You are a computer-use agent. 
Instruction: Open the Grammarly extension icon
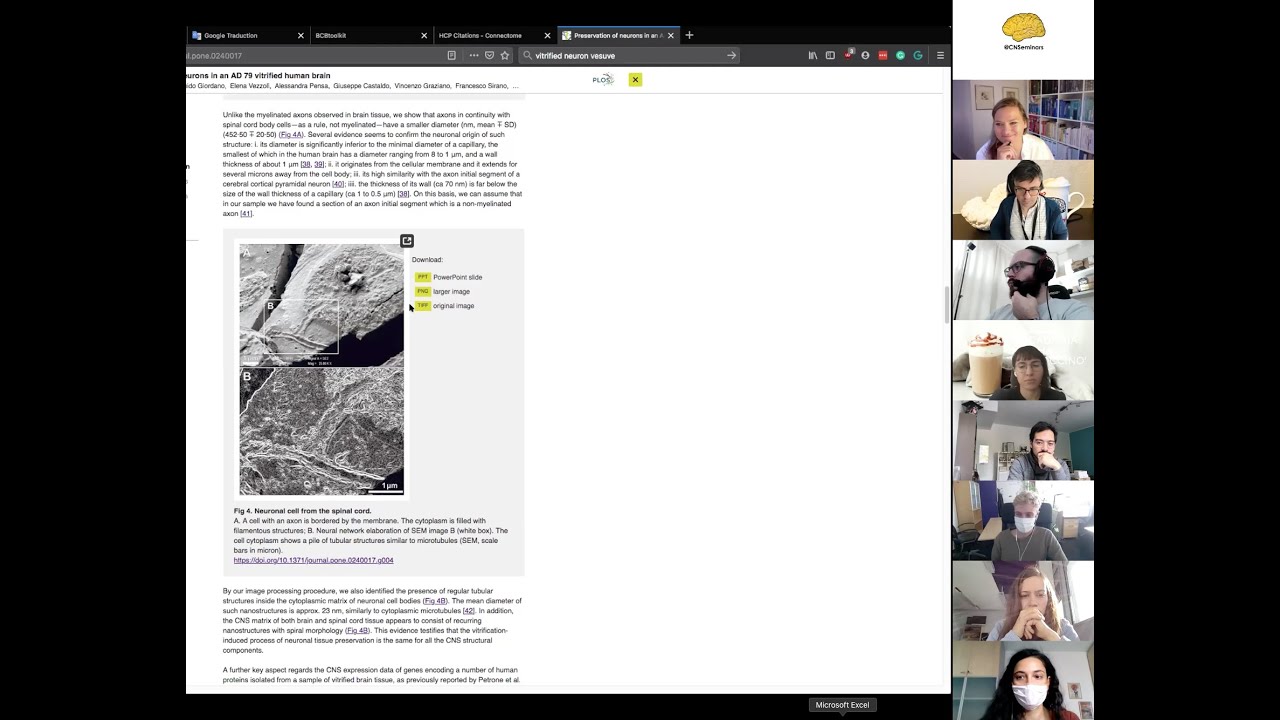[x=918, y=56]
